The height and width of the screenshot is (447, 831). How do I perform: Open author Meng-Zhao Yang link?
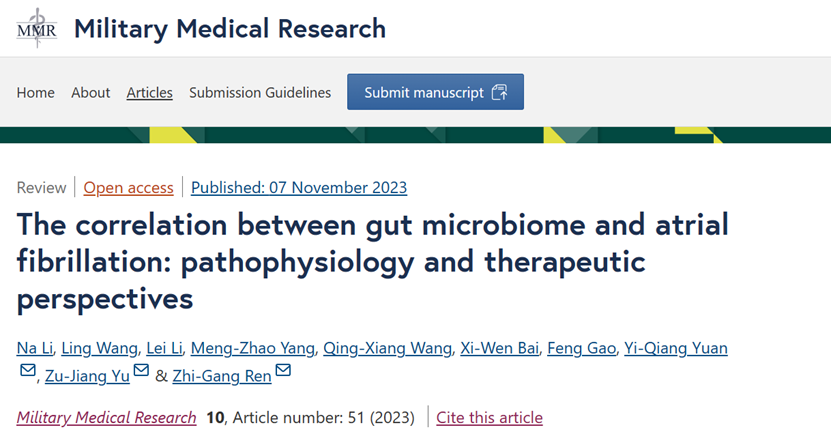point(253,348)
